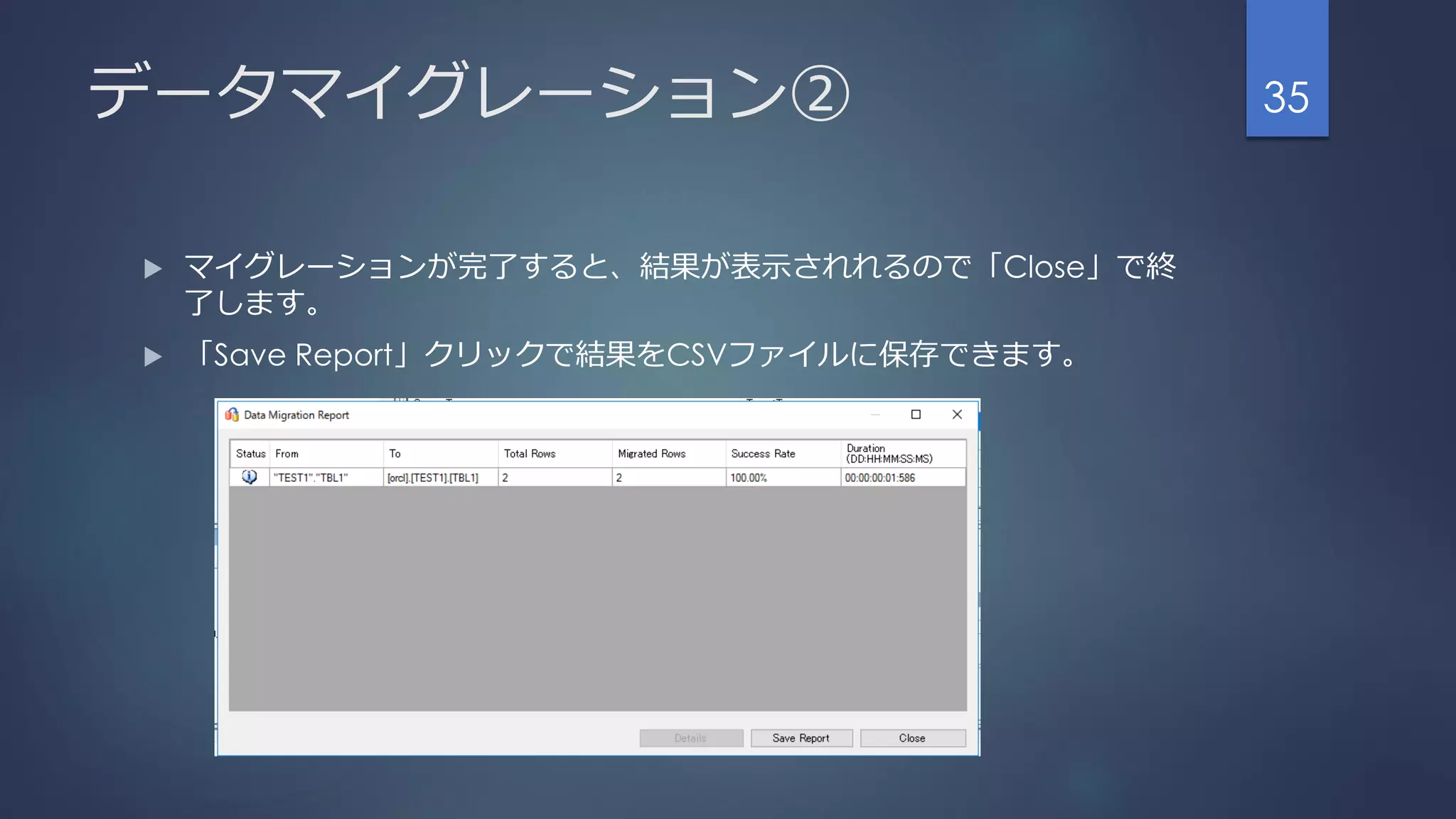The width and height of the screenshot is (1456, 819).
Task: Click the Status column header
Action: [x=250, y=454]
